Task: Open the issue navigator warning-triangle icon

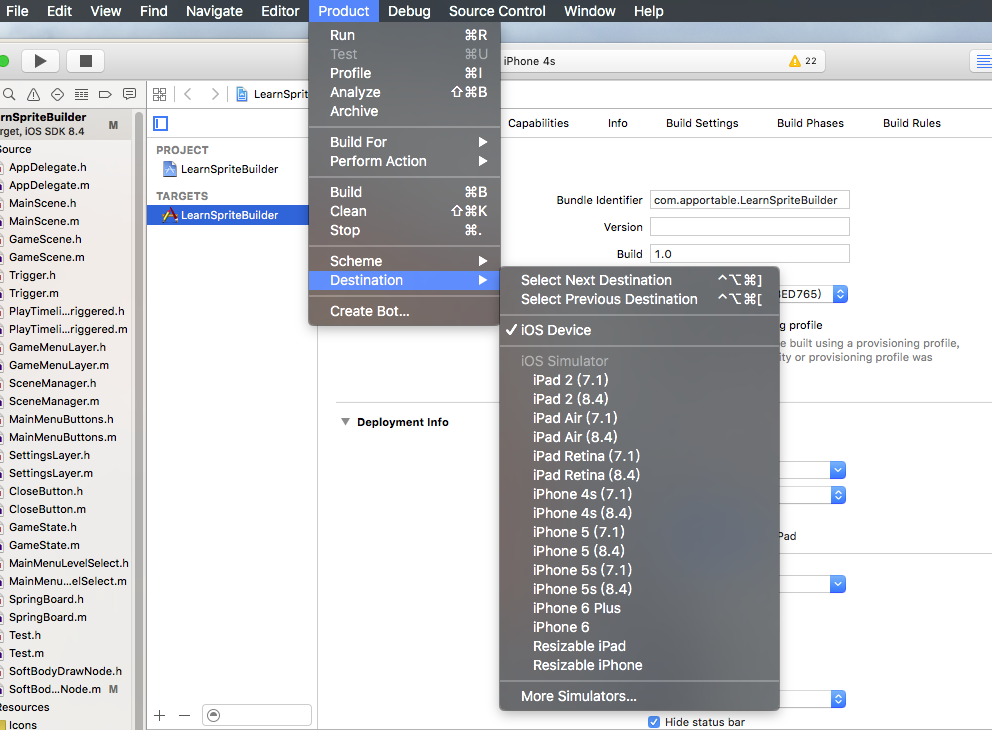Action: 33,94
